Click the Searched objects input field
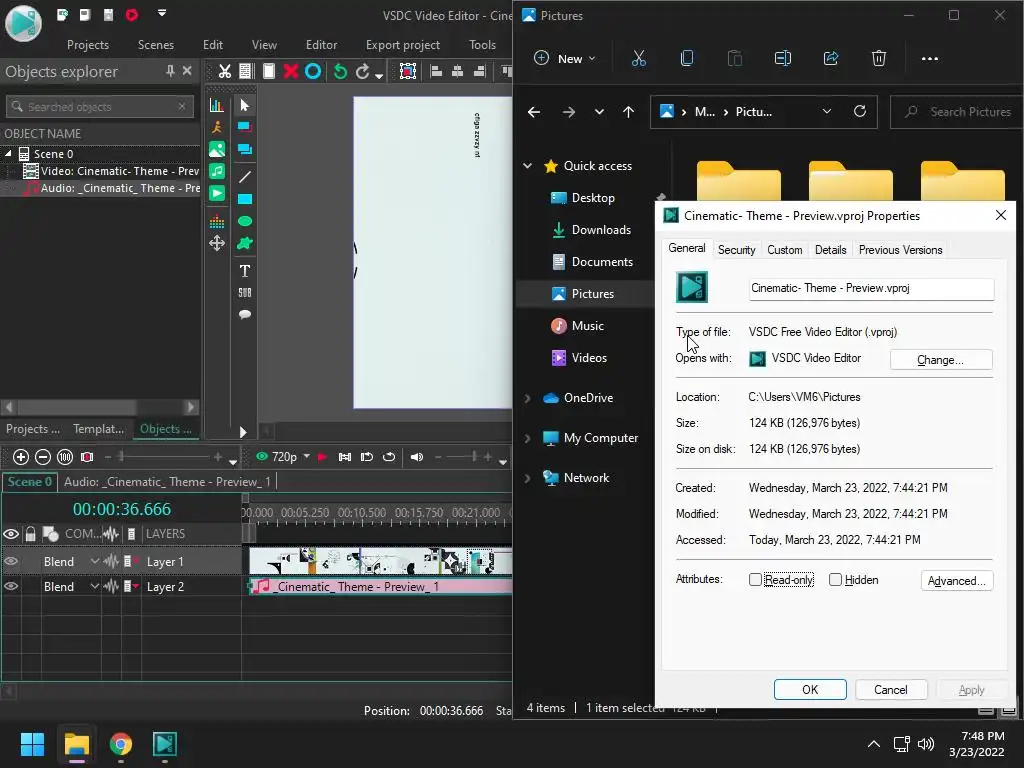 pos(100,106)
